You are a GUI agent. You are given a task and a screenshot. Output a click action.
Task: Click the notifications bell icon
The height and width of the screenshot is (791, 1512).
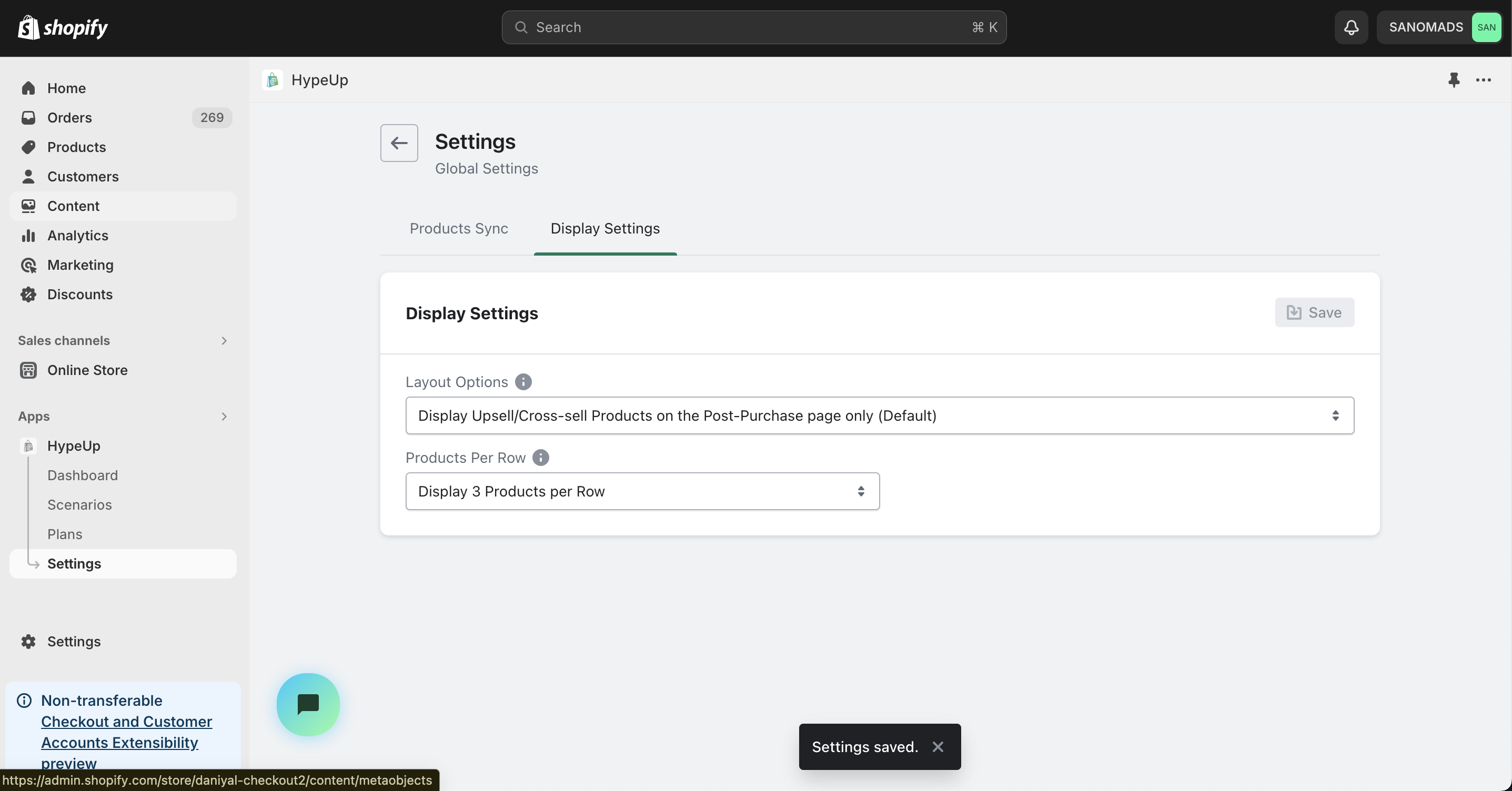[x=1350, y=27]
